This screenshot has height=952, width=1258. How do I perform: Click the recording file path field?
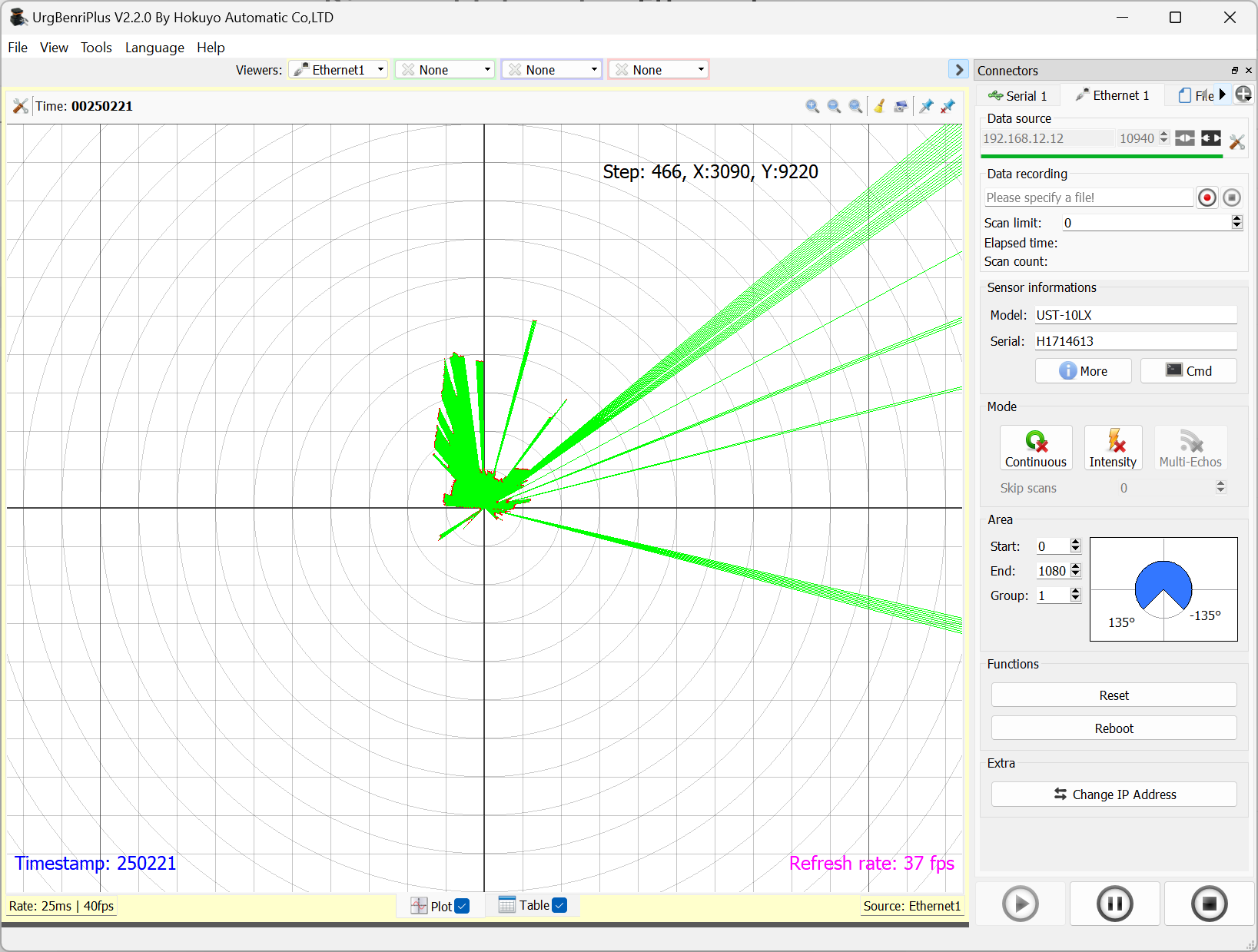pyautogui.click(x=1088, y=198)
